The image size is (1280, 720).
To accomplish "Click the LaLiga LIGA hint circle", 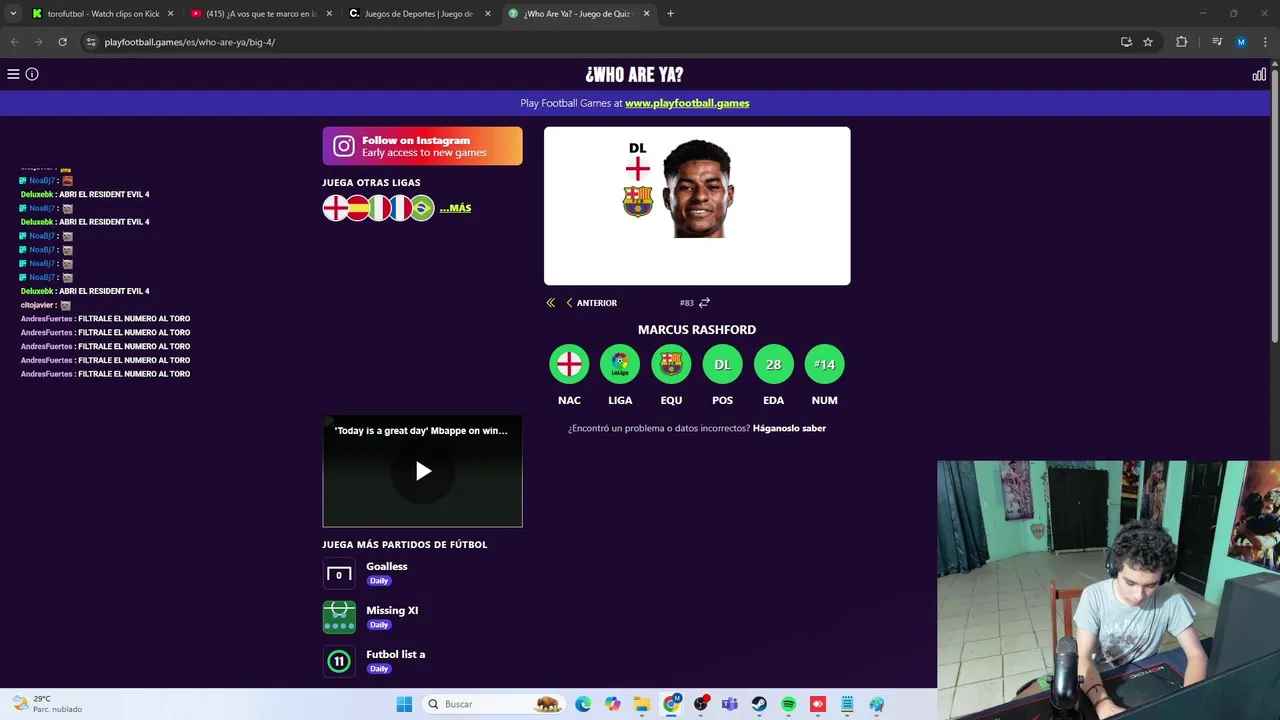I will pos(620,365).
